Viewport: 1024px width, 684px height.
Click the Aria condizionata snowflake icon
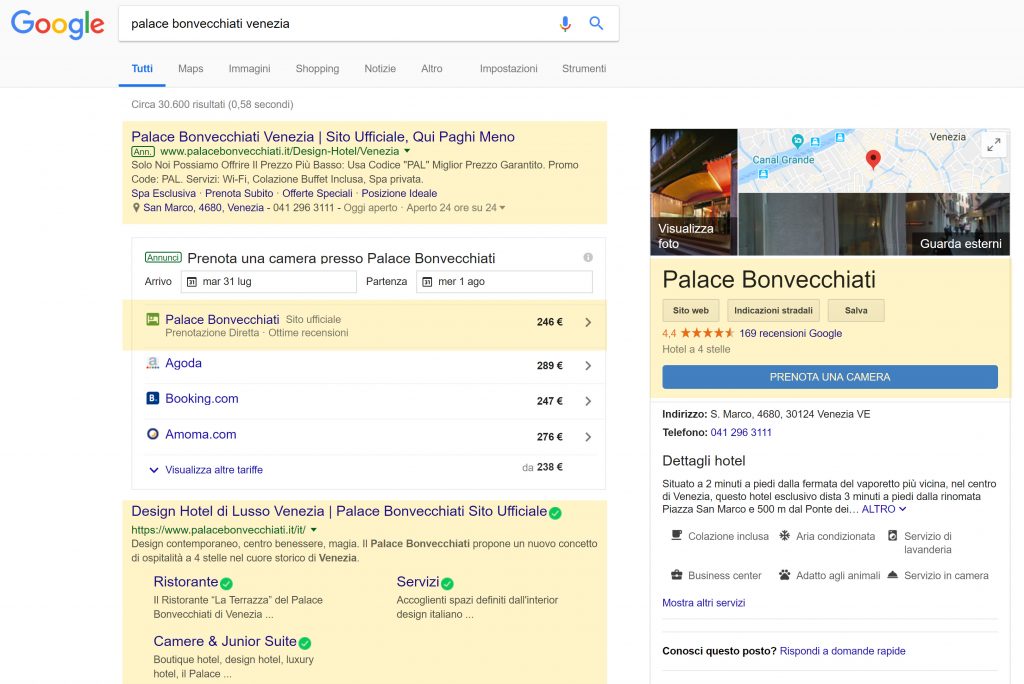pos(784,535)
